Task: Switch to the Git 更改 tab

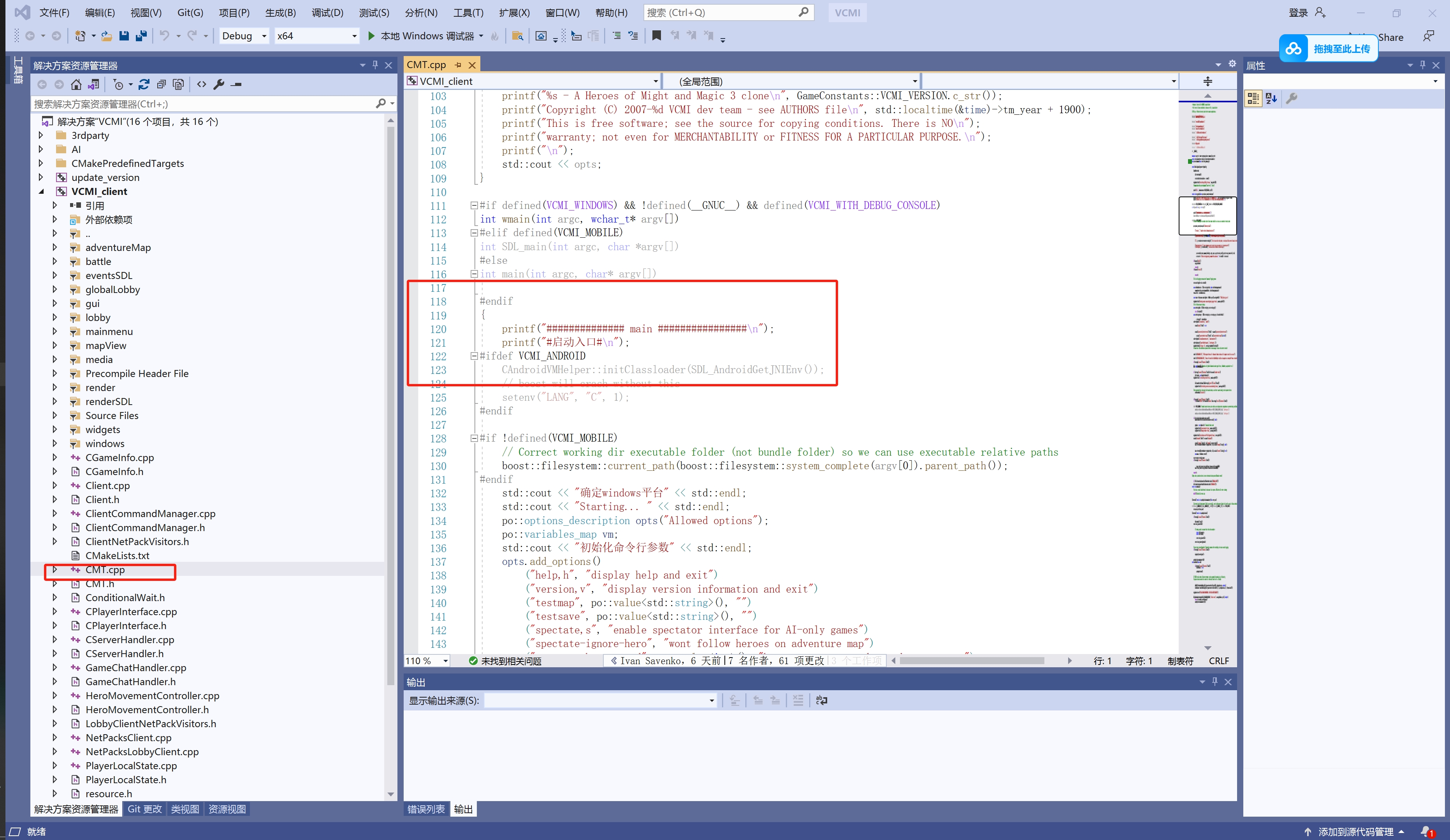Action: click(x=144, y=809)
